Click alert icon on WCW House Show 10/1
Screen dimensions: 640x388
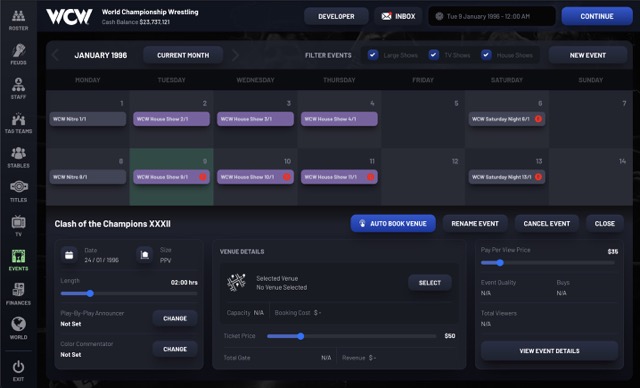(x=287, y=177)
